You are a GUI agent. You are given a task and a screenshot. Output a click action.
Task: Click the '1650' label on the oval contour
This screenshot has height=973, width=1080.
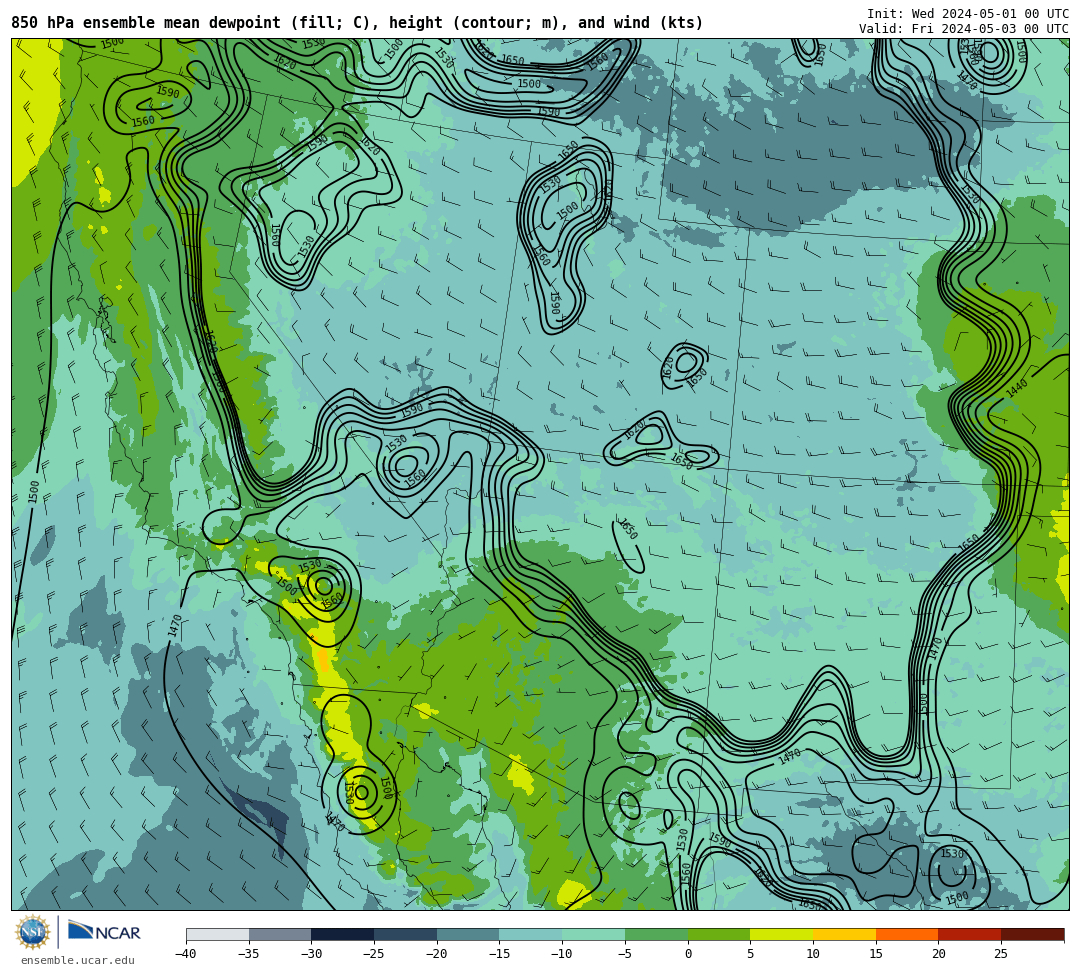627,529
